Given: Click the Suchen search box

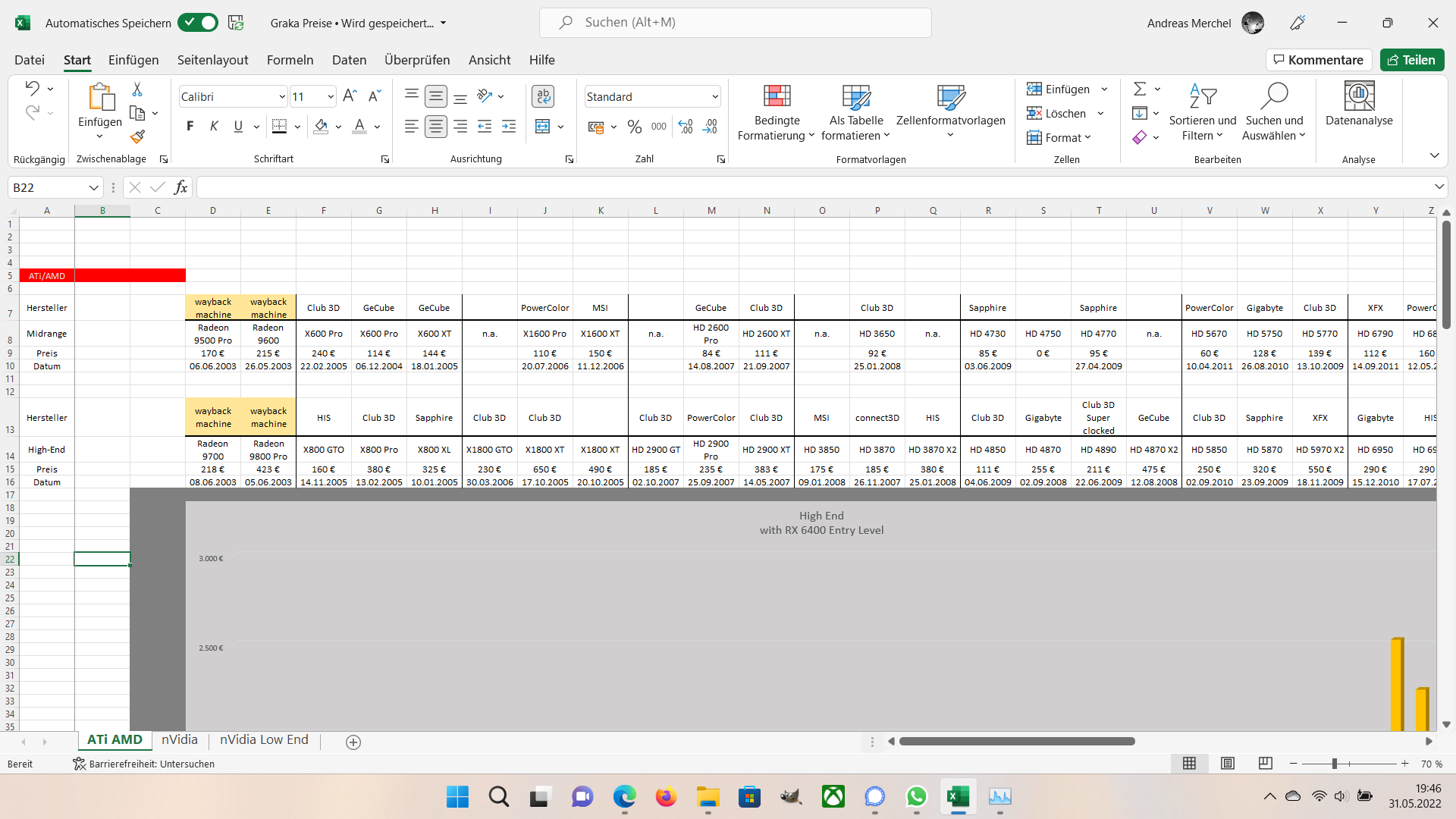Looking at the screenshot, I should pyautogui.click(x=736, y=23).
